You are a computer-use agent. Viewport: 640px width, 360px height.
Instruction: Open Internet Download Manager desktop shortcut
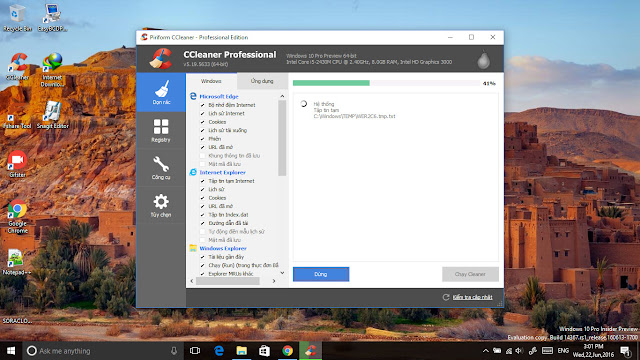(52, 70)
